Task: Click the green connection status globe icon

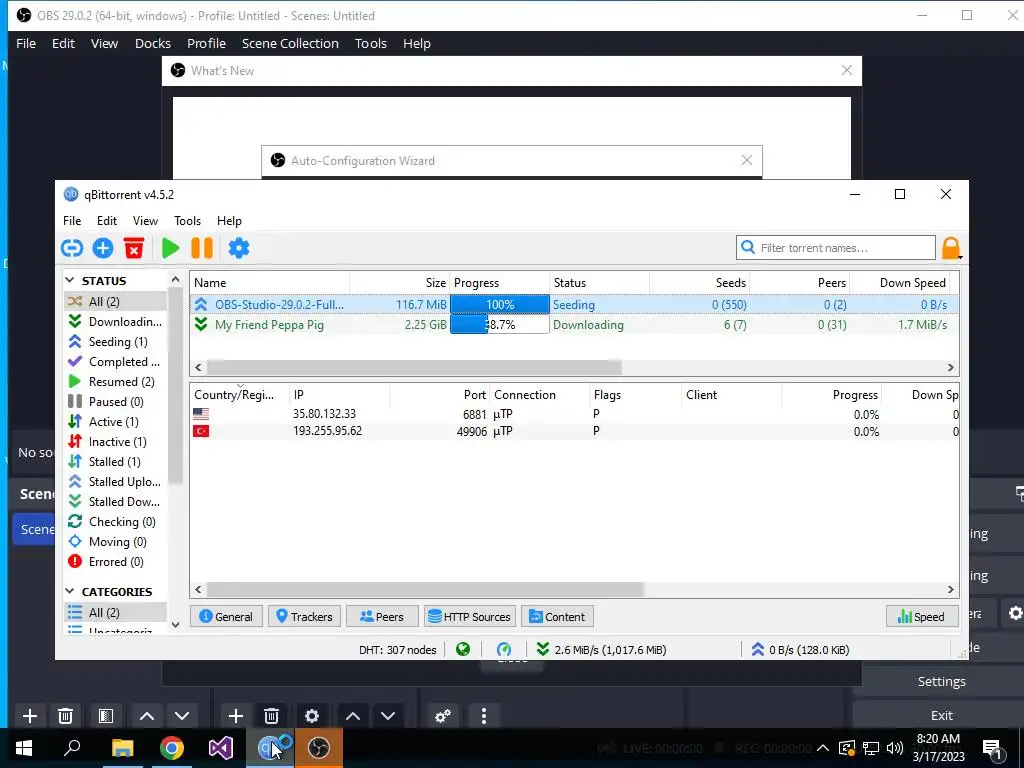Action: tap(463, 649)
